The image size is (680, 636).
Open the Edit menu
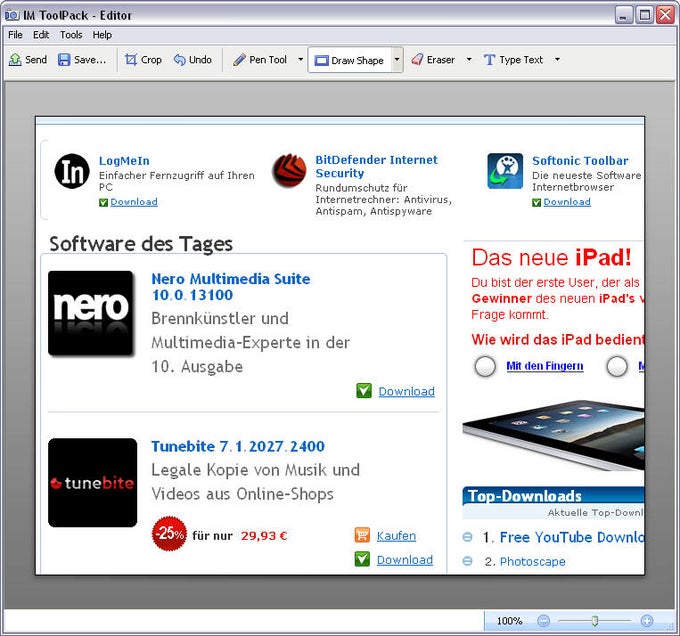tap(41, 35)
